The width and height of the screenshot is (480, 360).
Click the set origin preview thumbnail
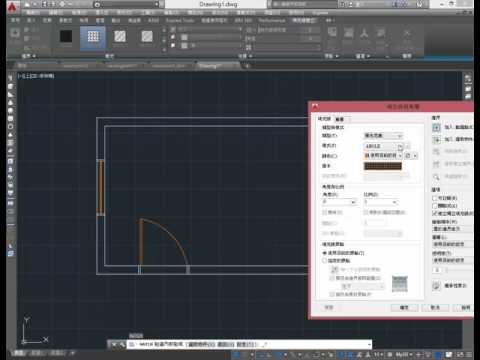(399, 284)
